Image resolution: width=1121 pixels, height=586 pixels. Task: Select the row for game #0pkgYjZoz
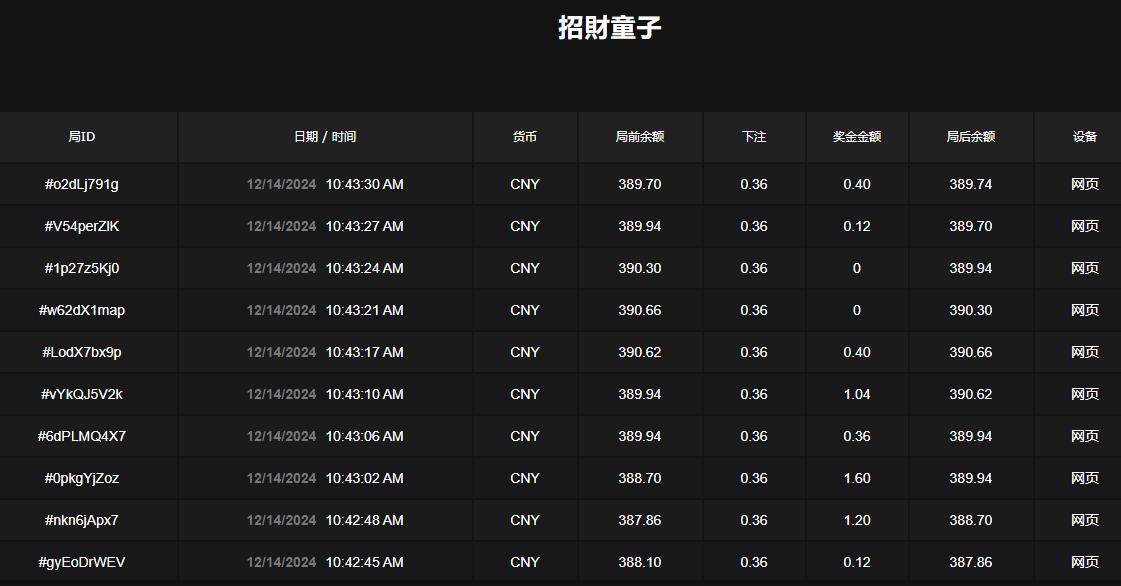(81, 478)
